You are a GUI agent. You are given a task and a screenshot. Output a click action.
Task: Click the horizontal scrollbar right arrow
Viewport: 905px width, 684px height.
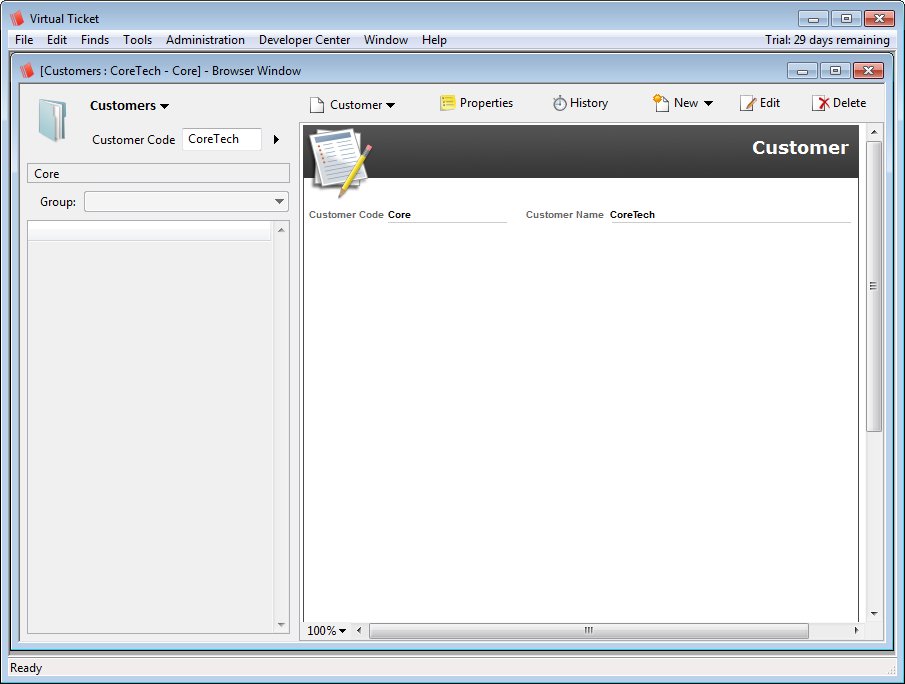coord(856,630)
